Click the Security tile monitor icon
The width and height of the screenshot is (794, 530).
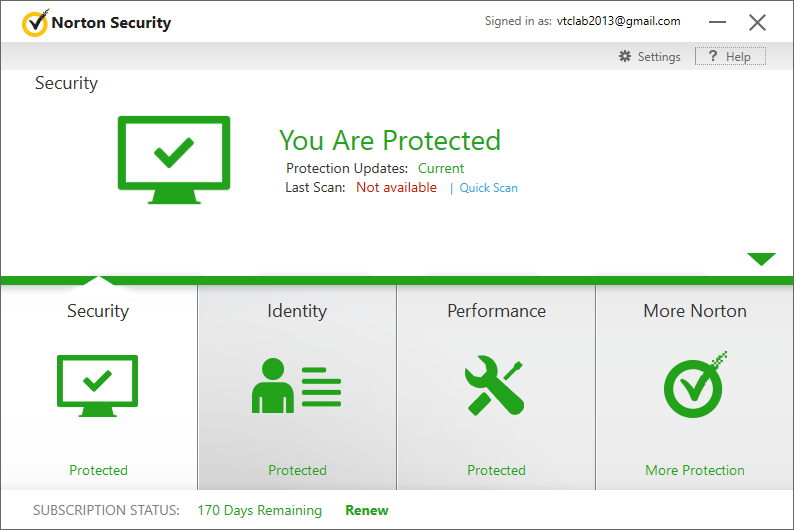98,384
